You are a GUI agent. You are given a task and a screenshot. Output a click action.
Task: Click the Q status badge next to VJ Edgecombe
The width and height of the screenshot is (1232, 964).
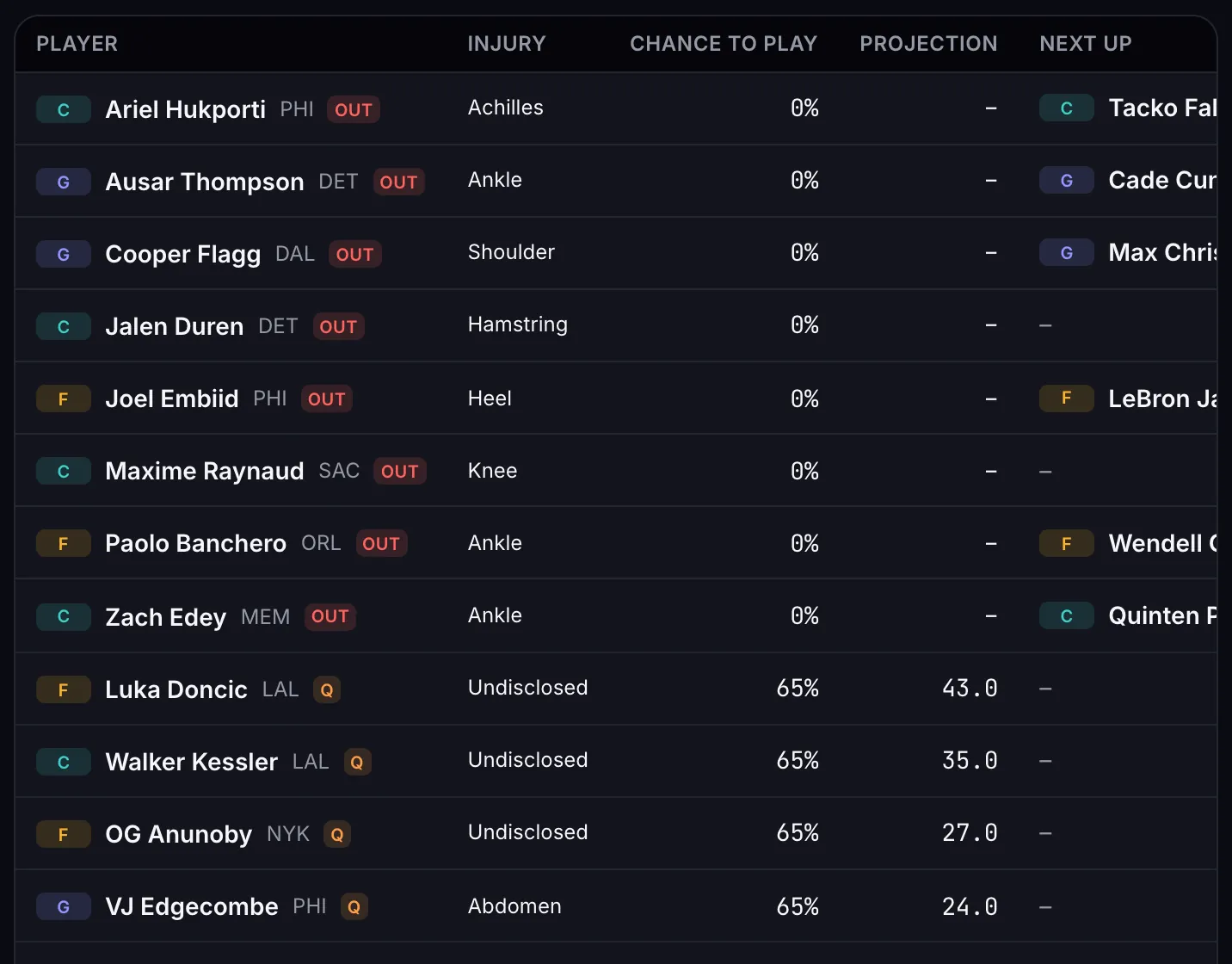(354, 907)
